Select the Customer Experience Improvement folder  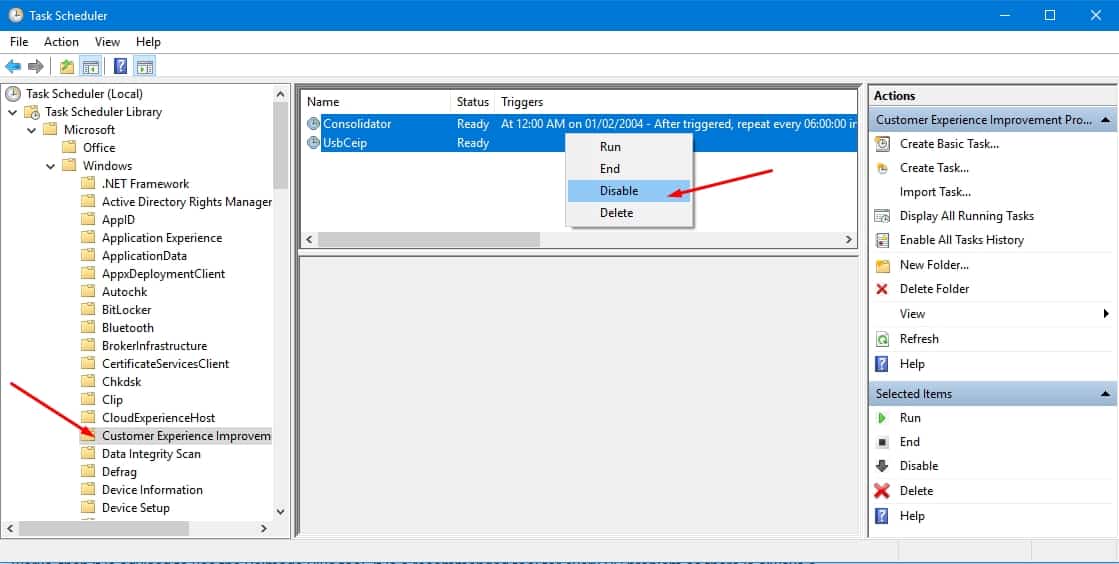(186, 436)
